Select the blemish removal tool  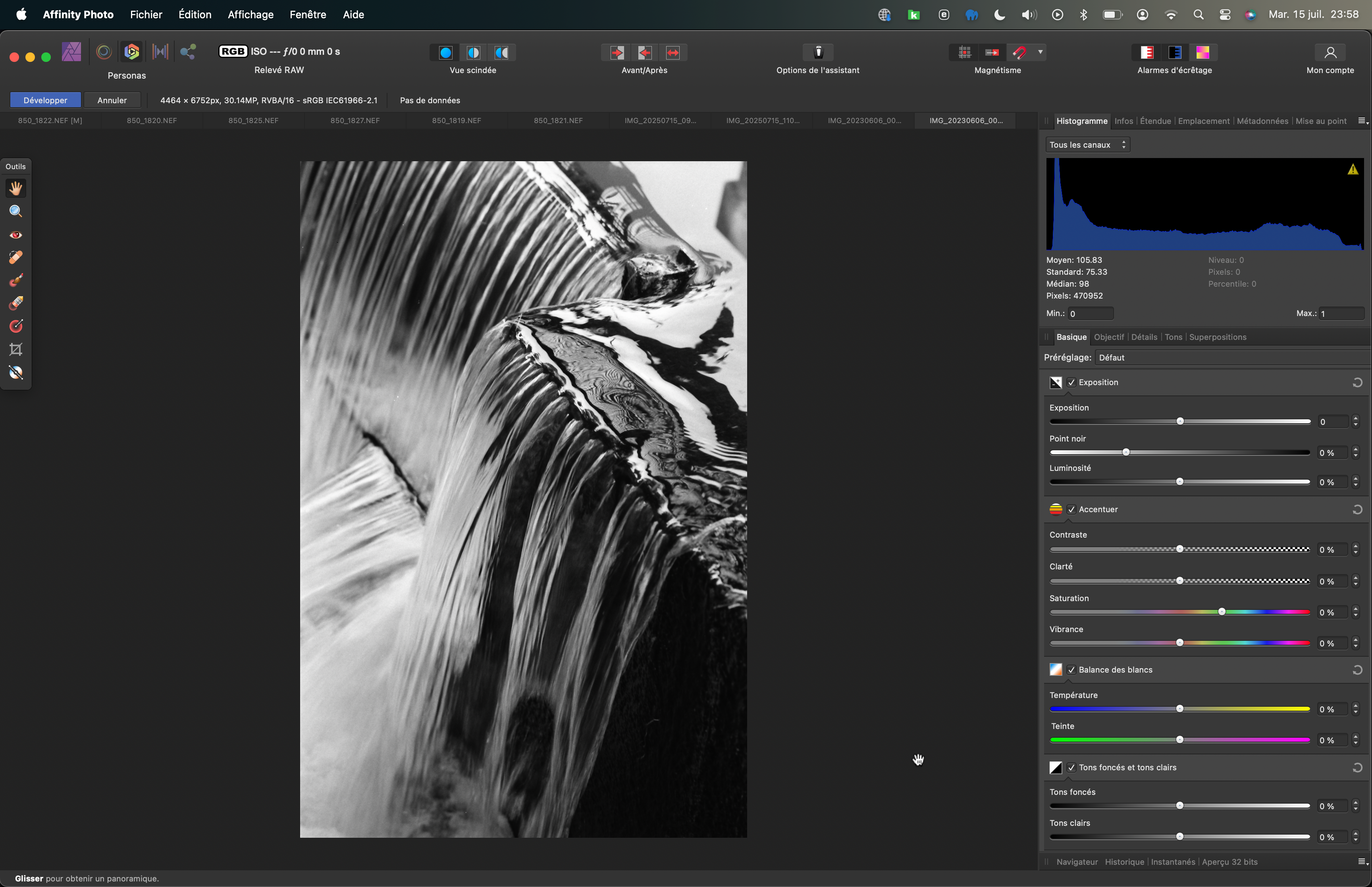[x=15, y=257]
